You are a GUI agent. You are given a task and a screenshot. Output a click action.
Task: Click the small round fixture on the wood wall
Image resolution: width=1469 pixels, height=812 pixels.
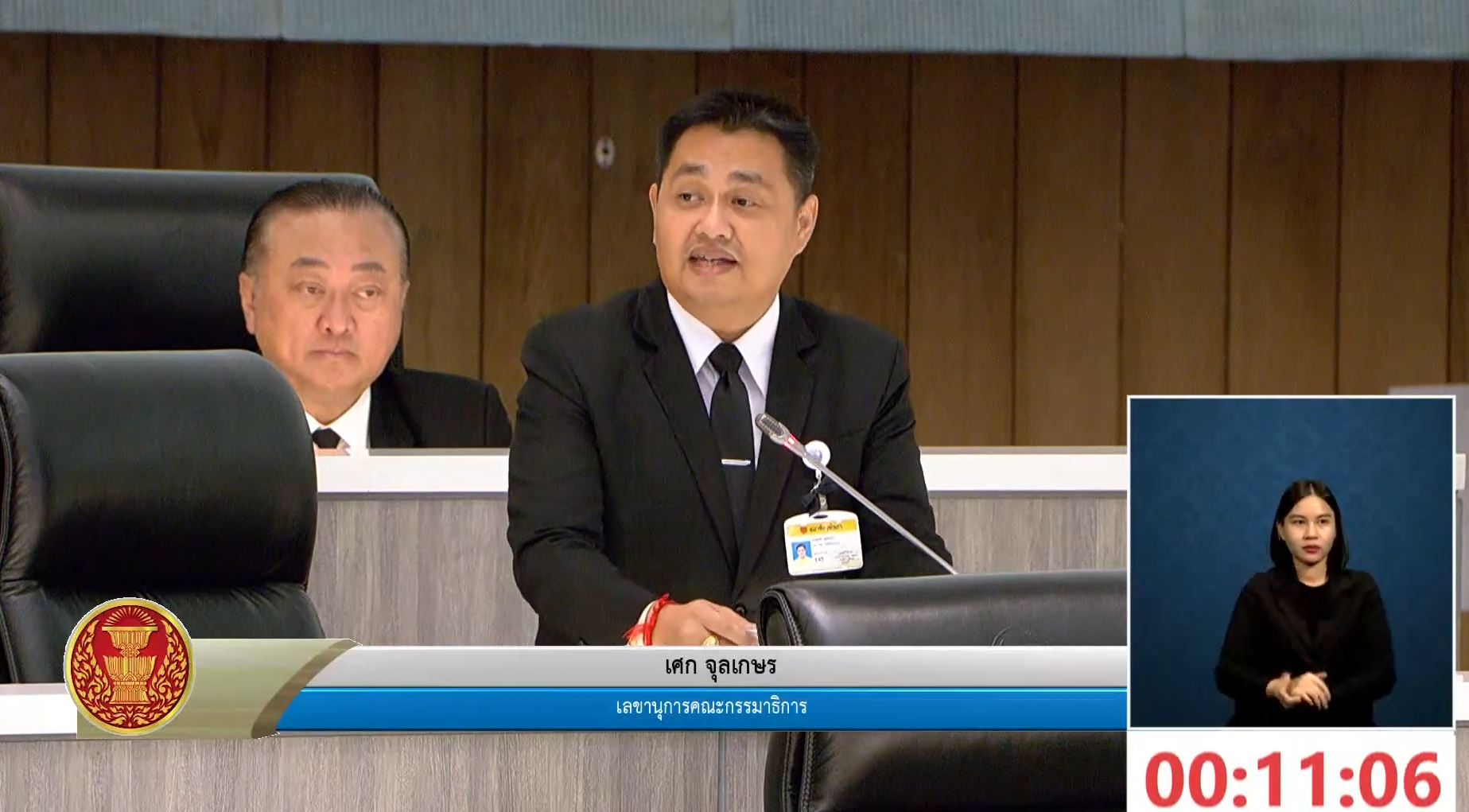click(605, 150)
